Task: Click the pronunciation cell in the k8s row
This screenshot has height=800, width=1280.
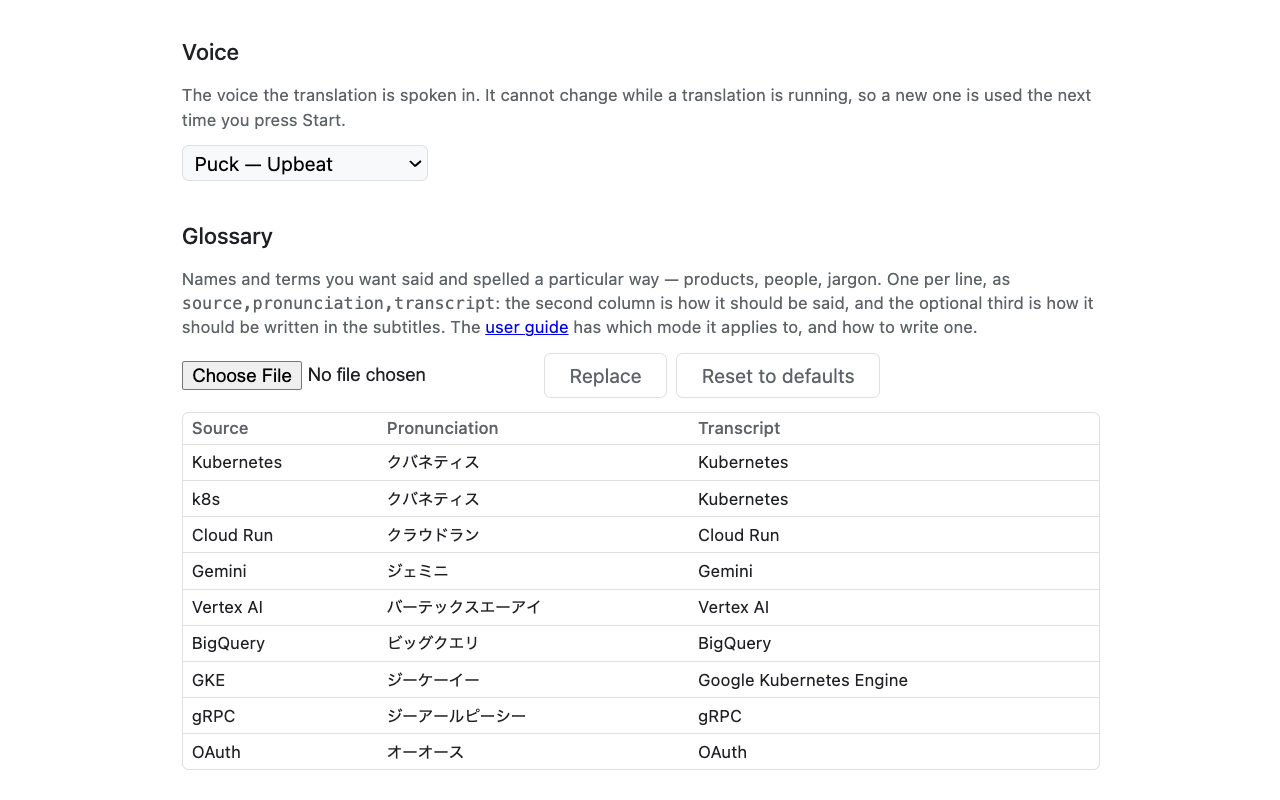Action: point(533,499)
